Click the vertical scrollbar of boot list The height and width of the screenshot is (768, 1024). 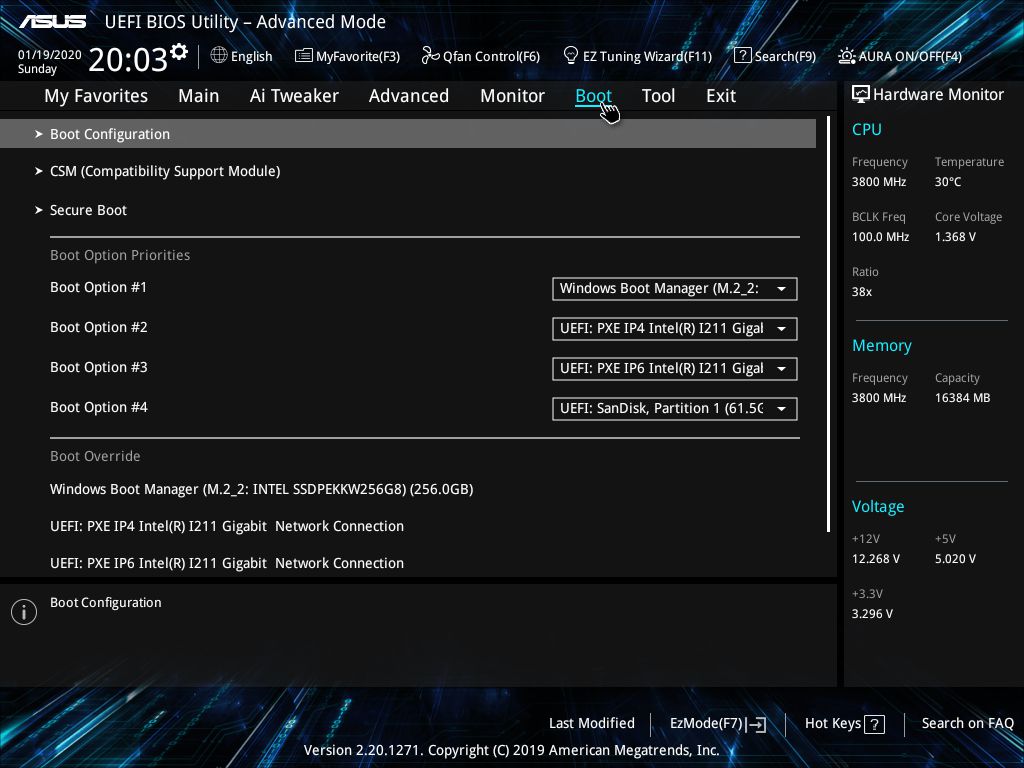click(x=829, y=325)
